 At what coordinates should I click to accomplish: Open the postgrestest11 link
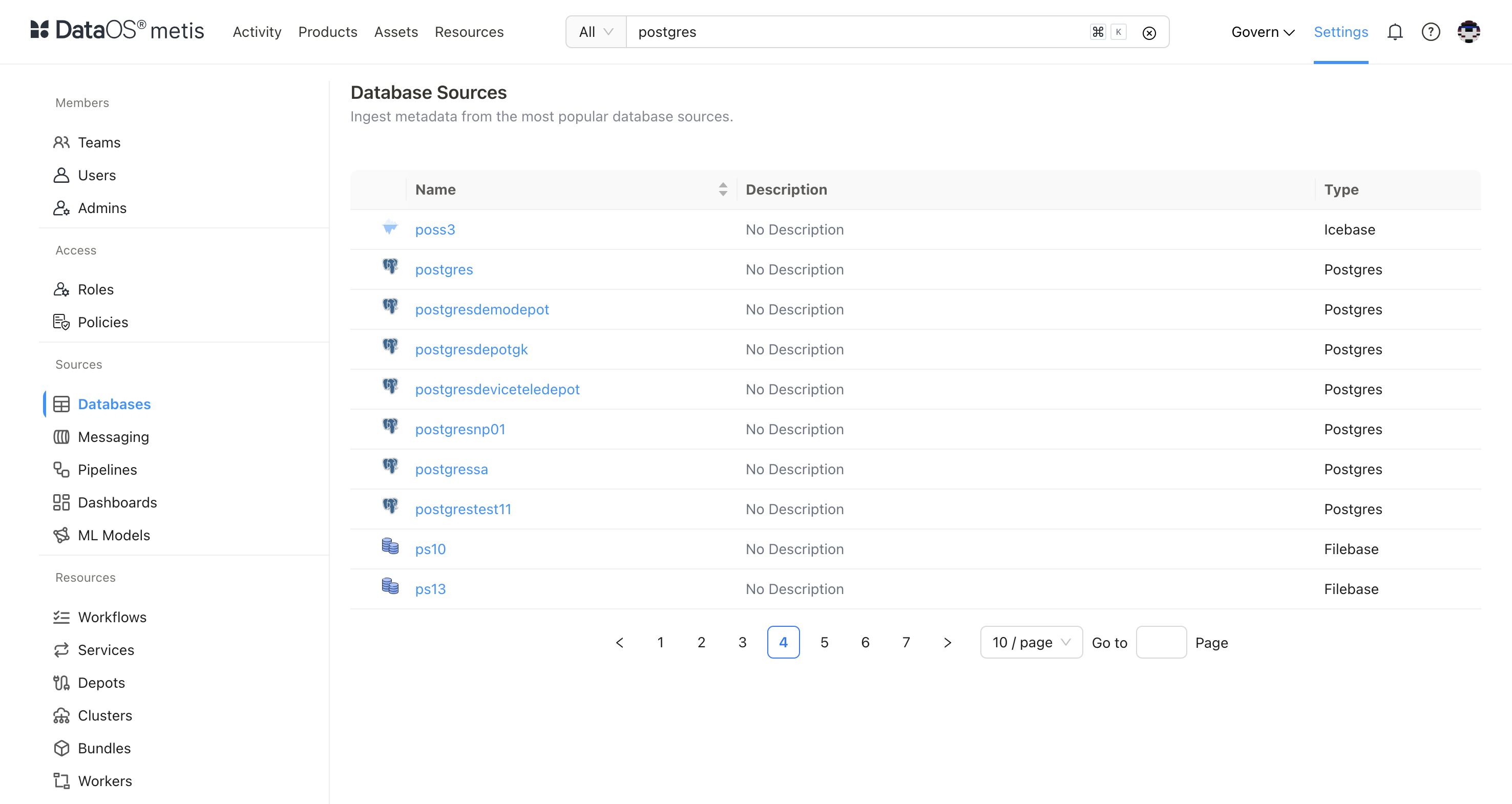(x=463, y=509)
